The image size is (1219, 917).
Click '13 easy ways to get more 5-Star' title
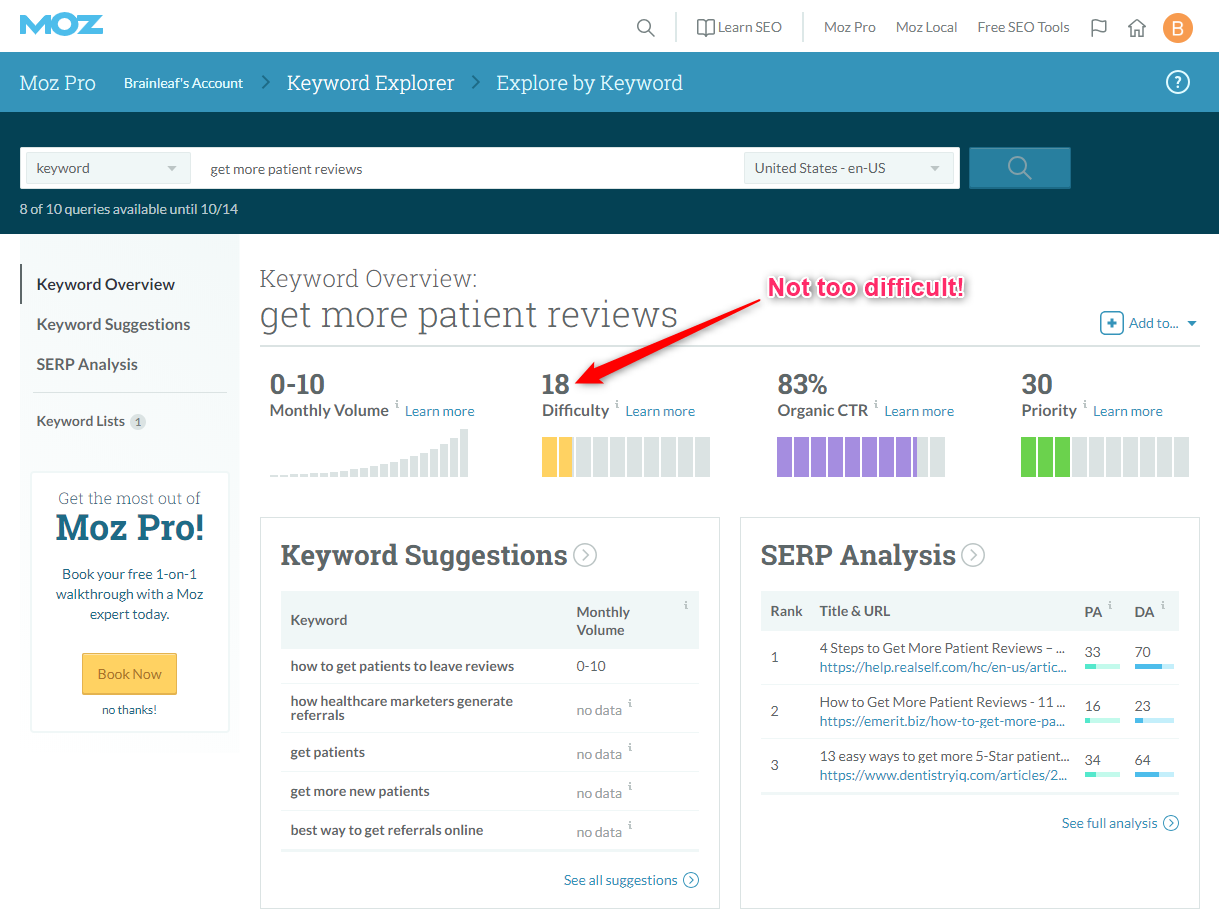944,756
